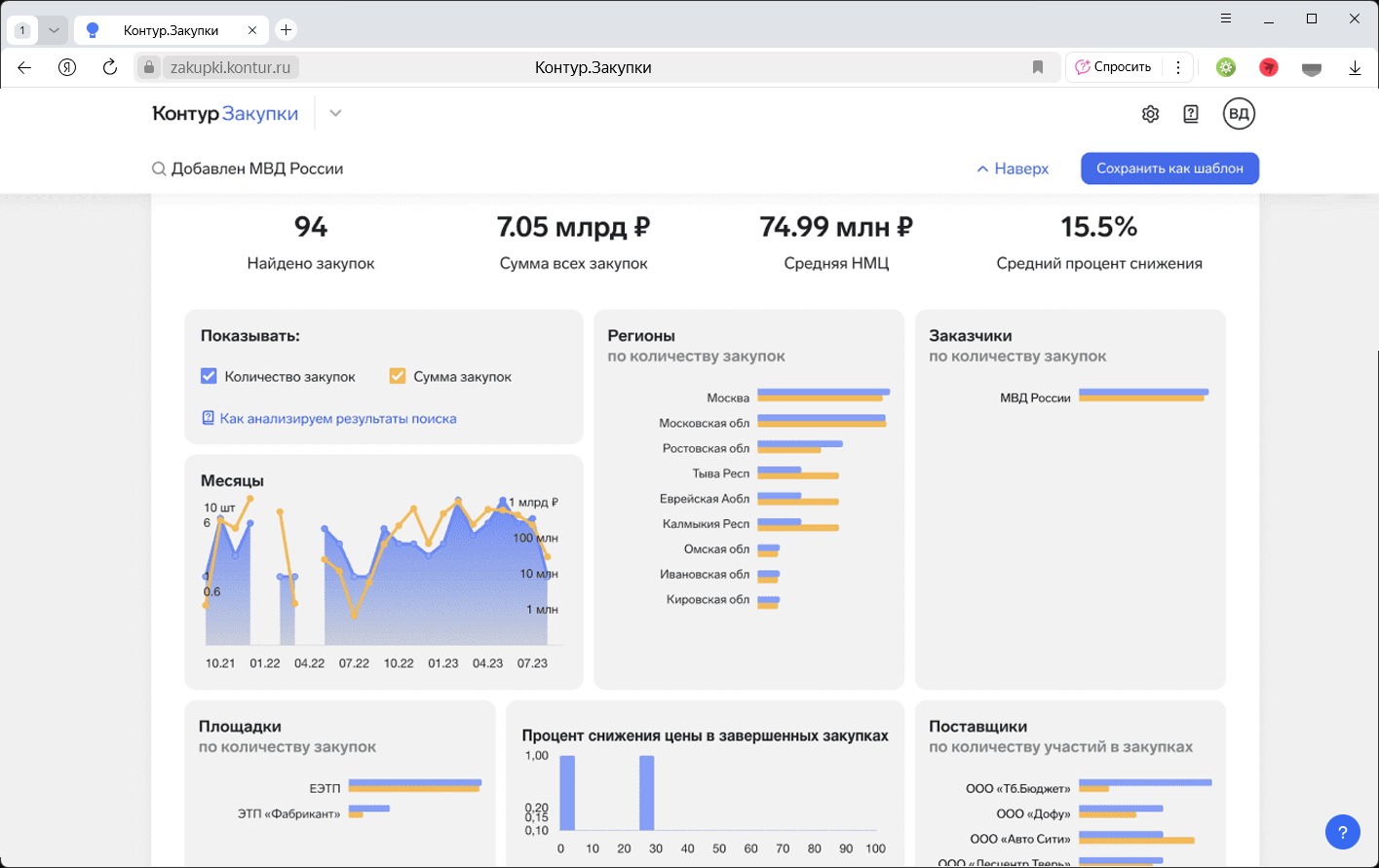Open browser downloads arrow icon
Screen dimensions: 1379x868
pyautogui.click(x=1355, y=67)
